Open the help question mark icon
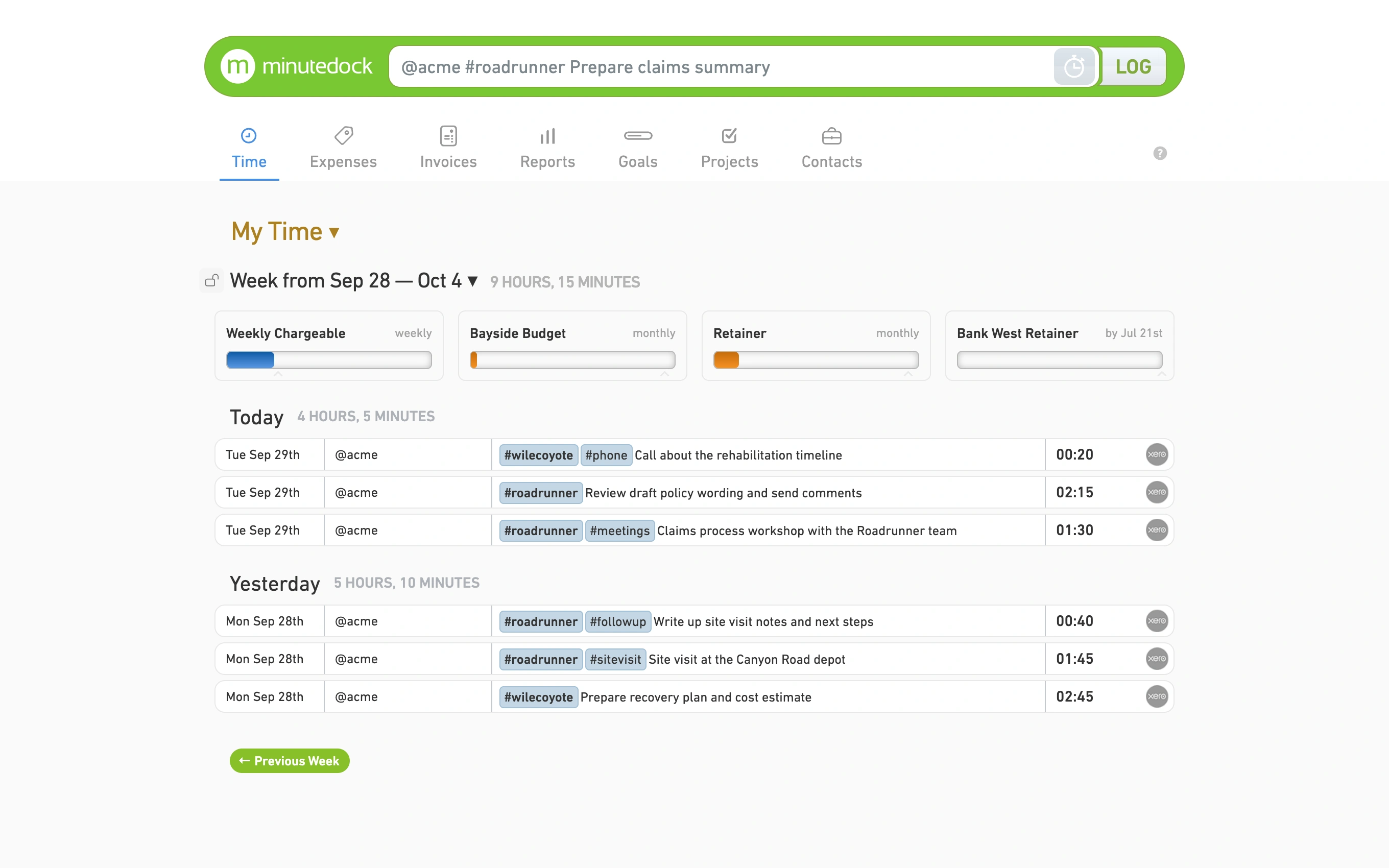The width and height of the screenshot is (1389, 868). coord(1160,153)
